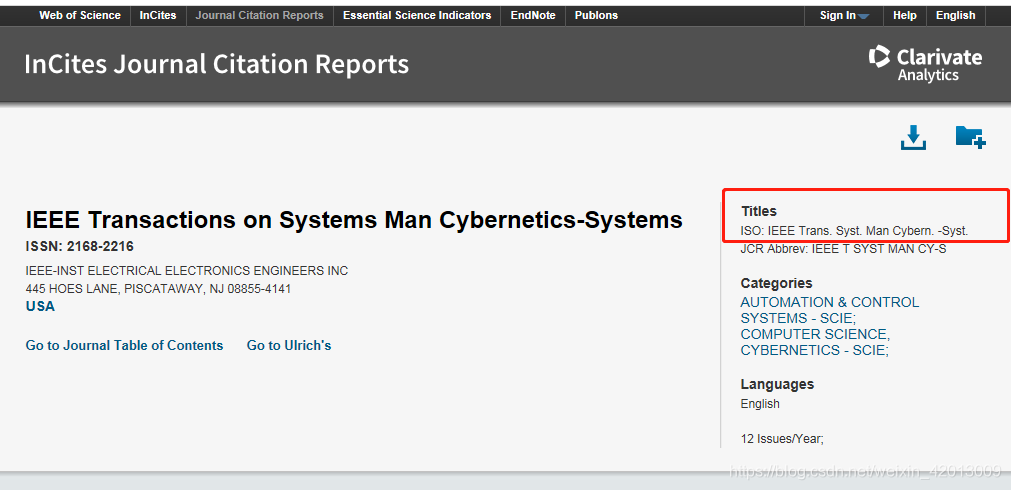Open Computer Science, Cybernetics - SCIE category
The image size is (1011, 490).
tap(815, 342)
